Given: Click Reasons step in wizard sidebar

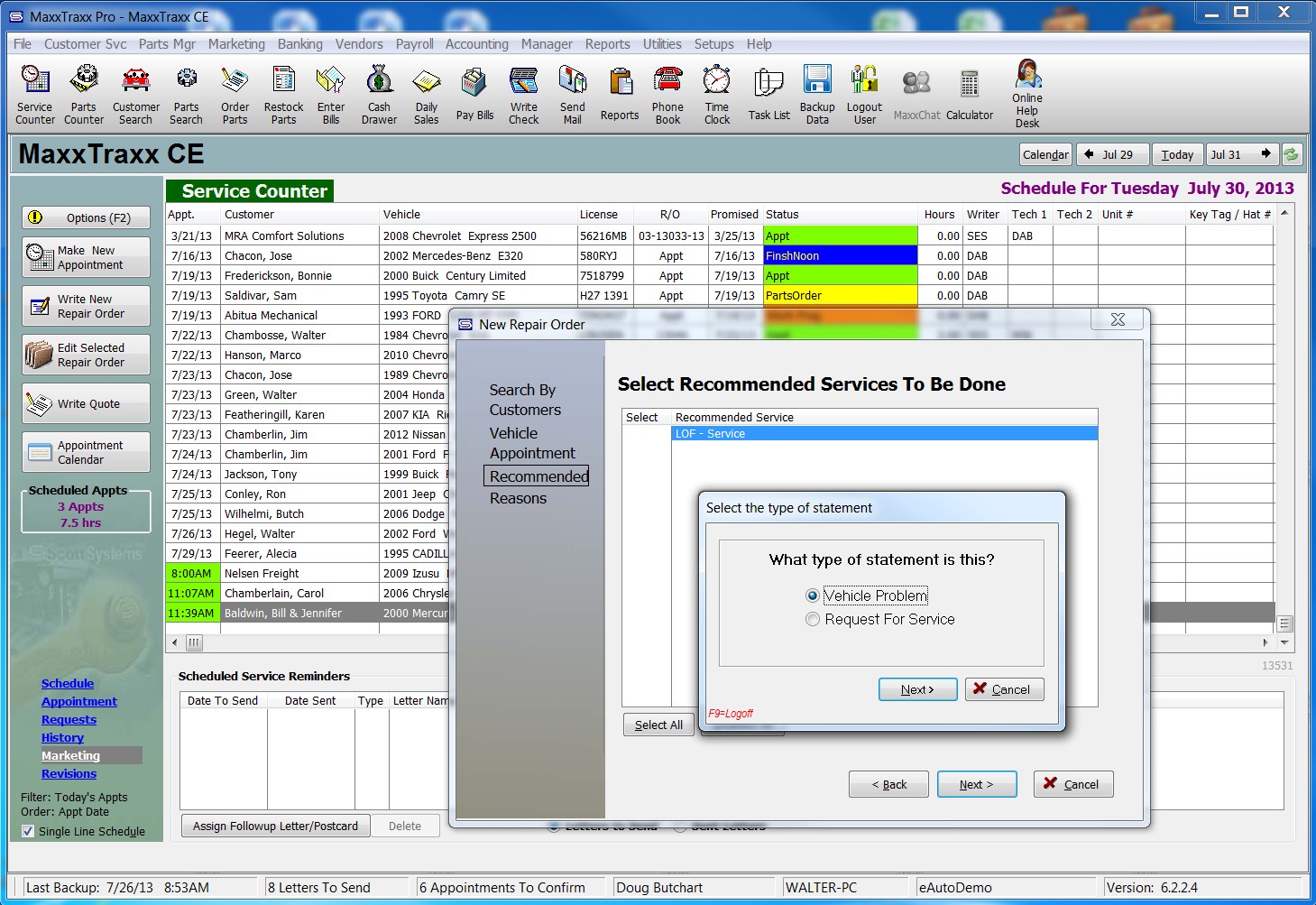Looking at the screenshot, I should click(x=518, y=498).
